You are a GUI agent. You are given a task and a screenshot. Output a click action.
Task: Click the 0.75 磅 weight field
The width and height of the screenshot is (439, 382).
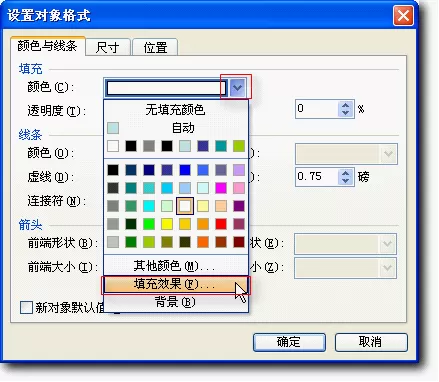317,177
